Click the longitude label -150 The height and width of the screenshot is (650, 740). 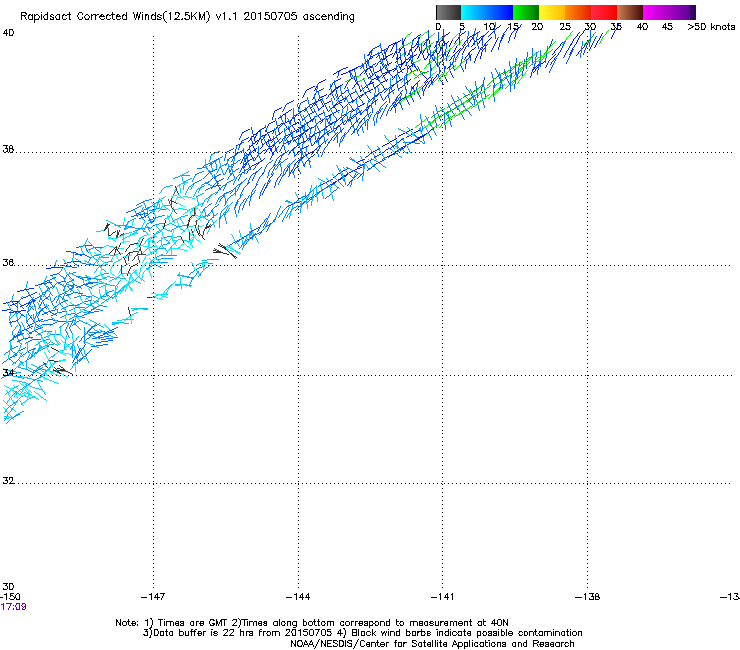click(10, 597)
